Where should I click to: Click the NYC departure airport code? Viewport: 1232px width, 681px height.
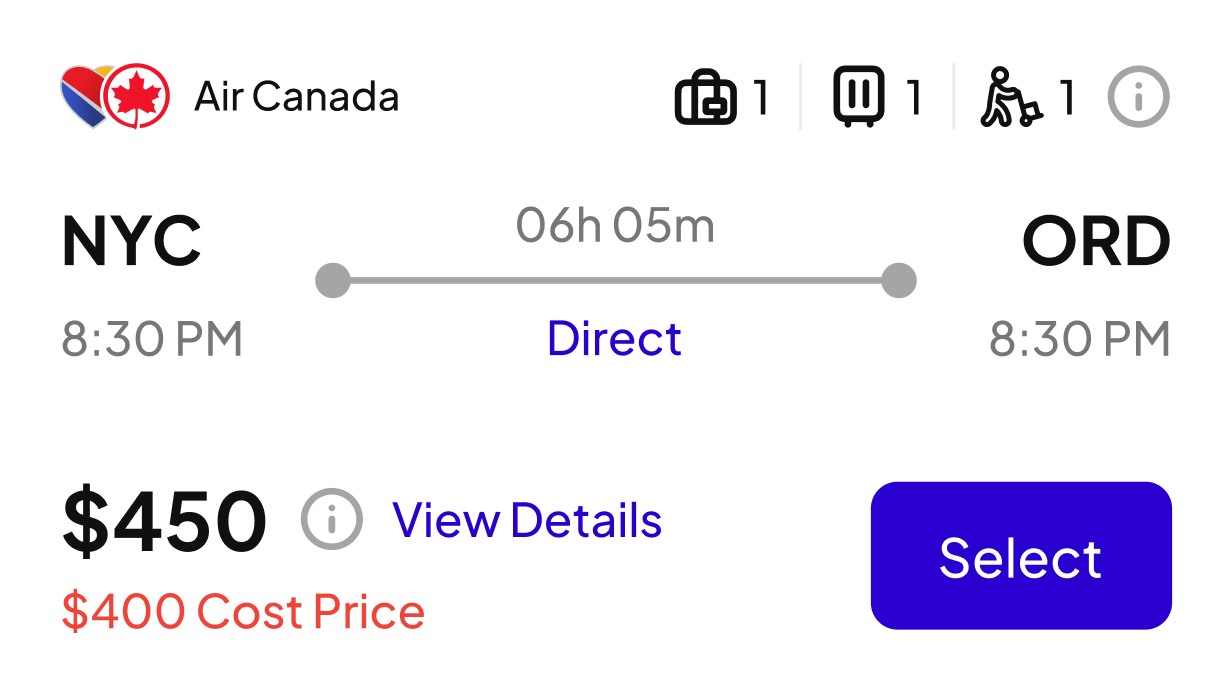coord(132,242)
